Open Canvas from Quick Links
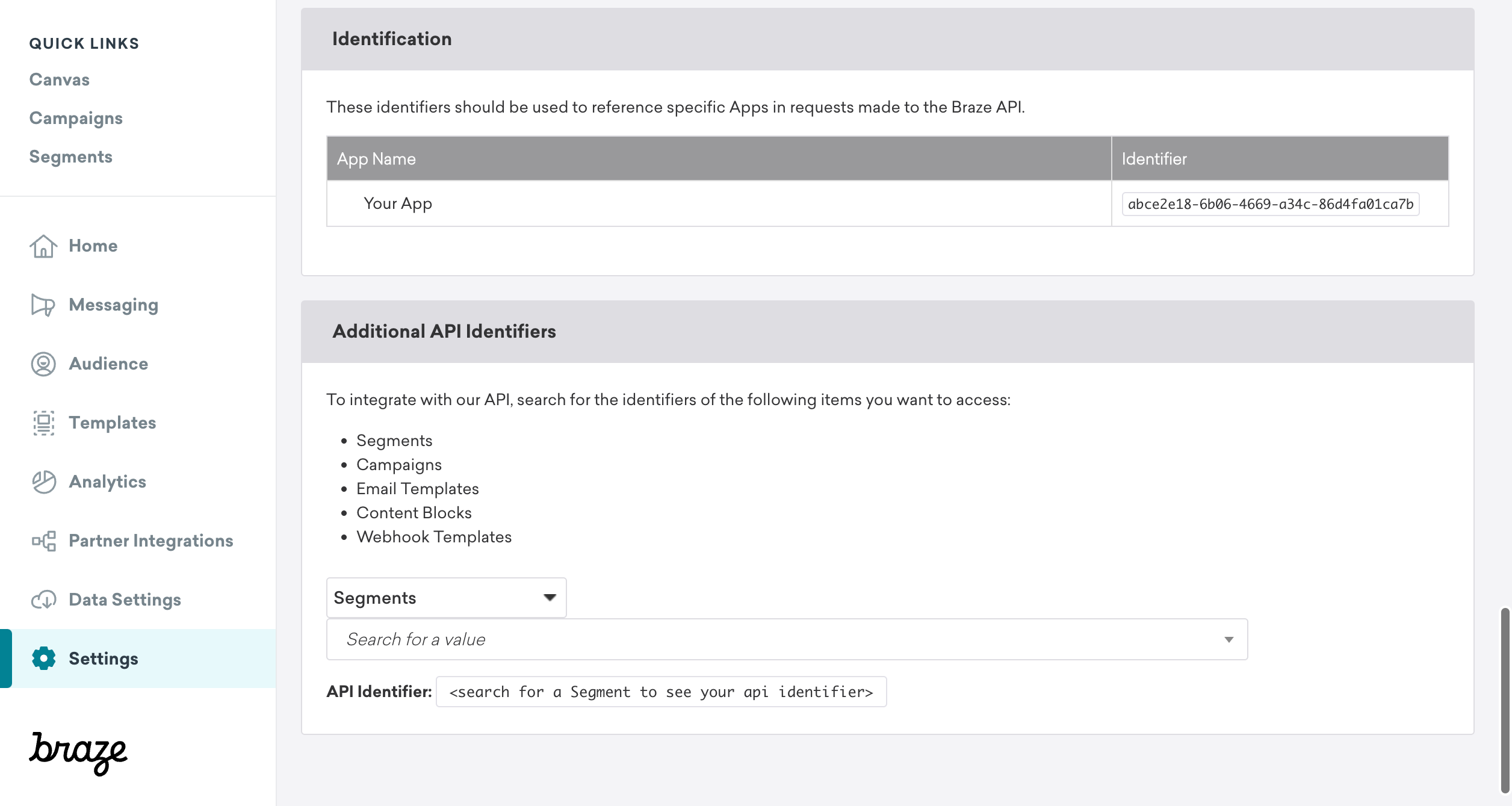The height and width of the screenshot is (806, 1512). click(59, 79)
